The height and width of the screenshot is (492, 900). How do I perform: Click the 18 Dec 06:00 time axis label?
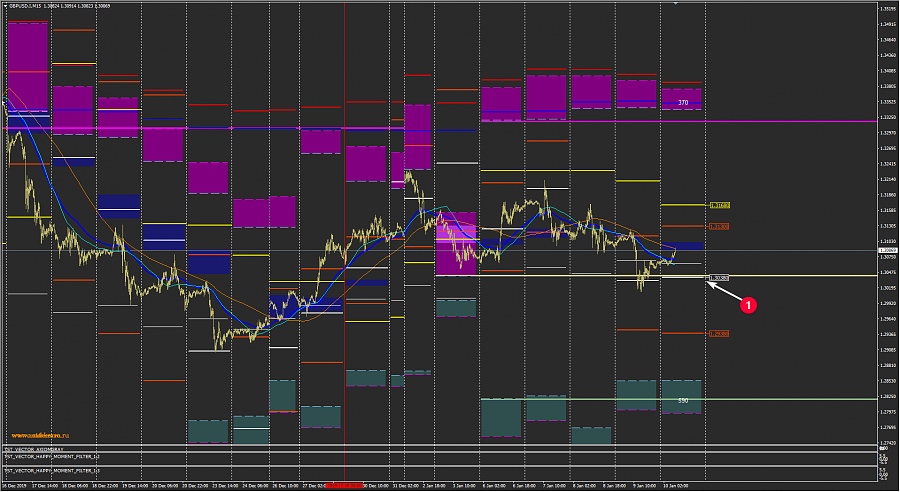click(75, 486)
